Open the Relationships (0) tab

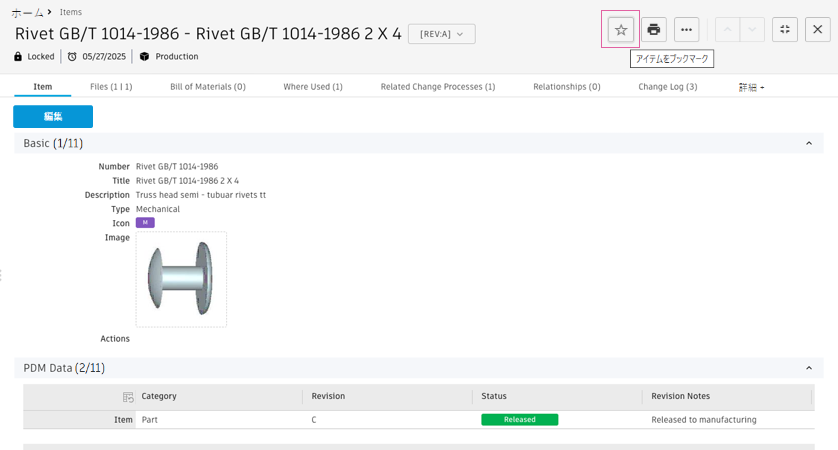567,87
